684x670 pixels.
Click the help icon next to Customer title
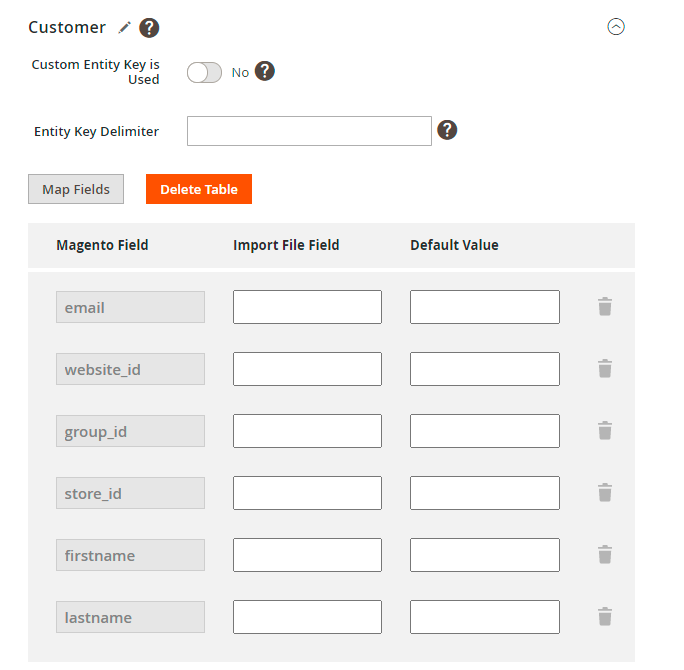pos(149,28)
